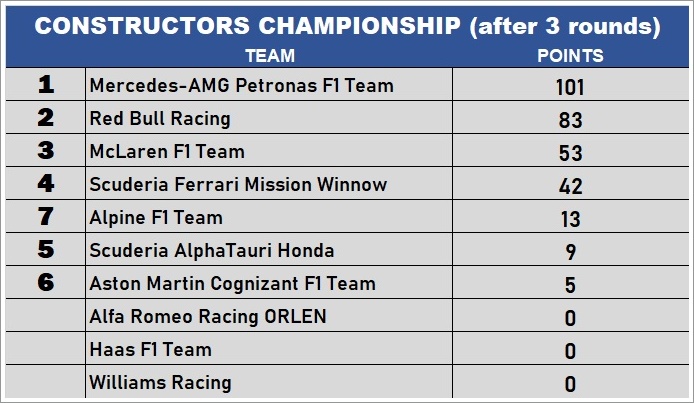Select the POINTS column header
694x403 pixels.
click(570, 56)
